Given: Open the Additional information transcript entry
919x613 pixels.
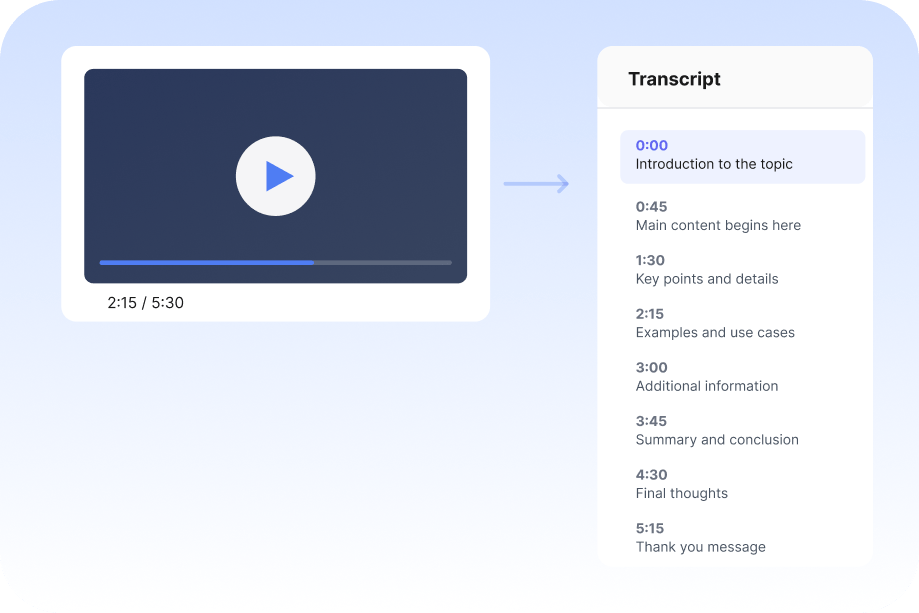Looking at the screenshot, I should tap(707, 386).
